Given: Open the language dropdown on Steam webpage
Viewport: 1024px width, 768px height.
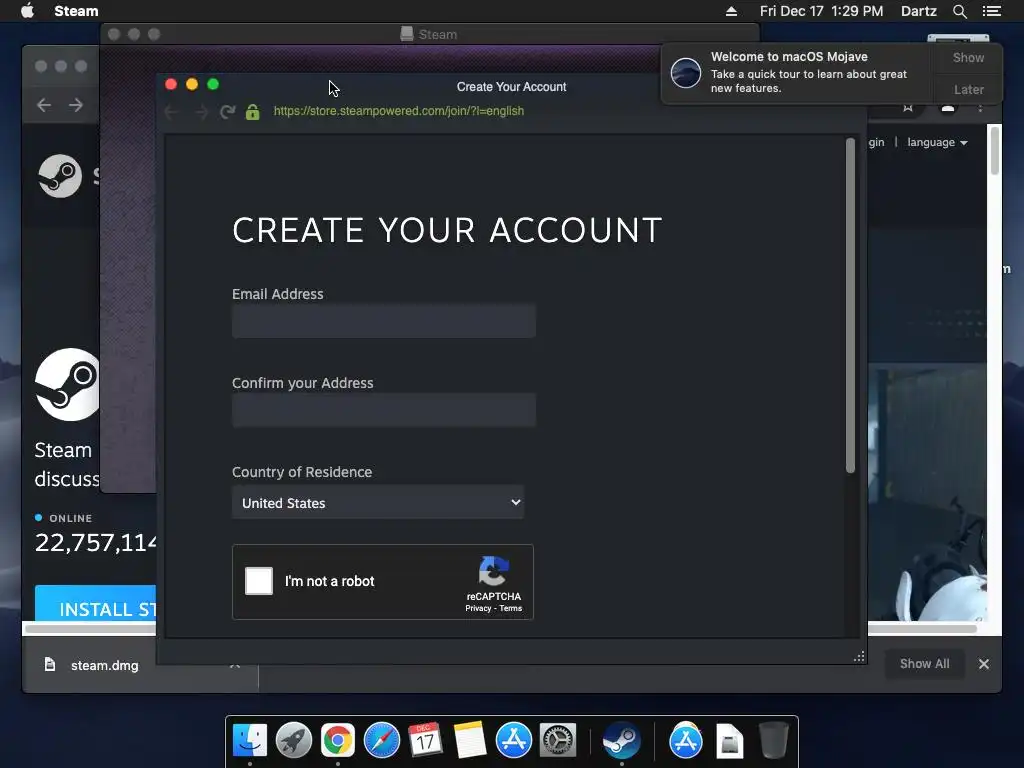Looking at the screenshot, I should click(x=937, y=142).
